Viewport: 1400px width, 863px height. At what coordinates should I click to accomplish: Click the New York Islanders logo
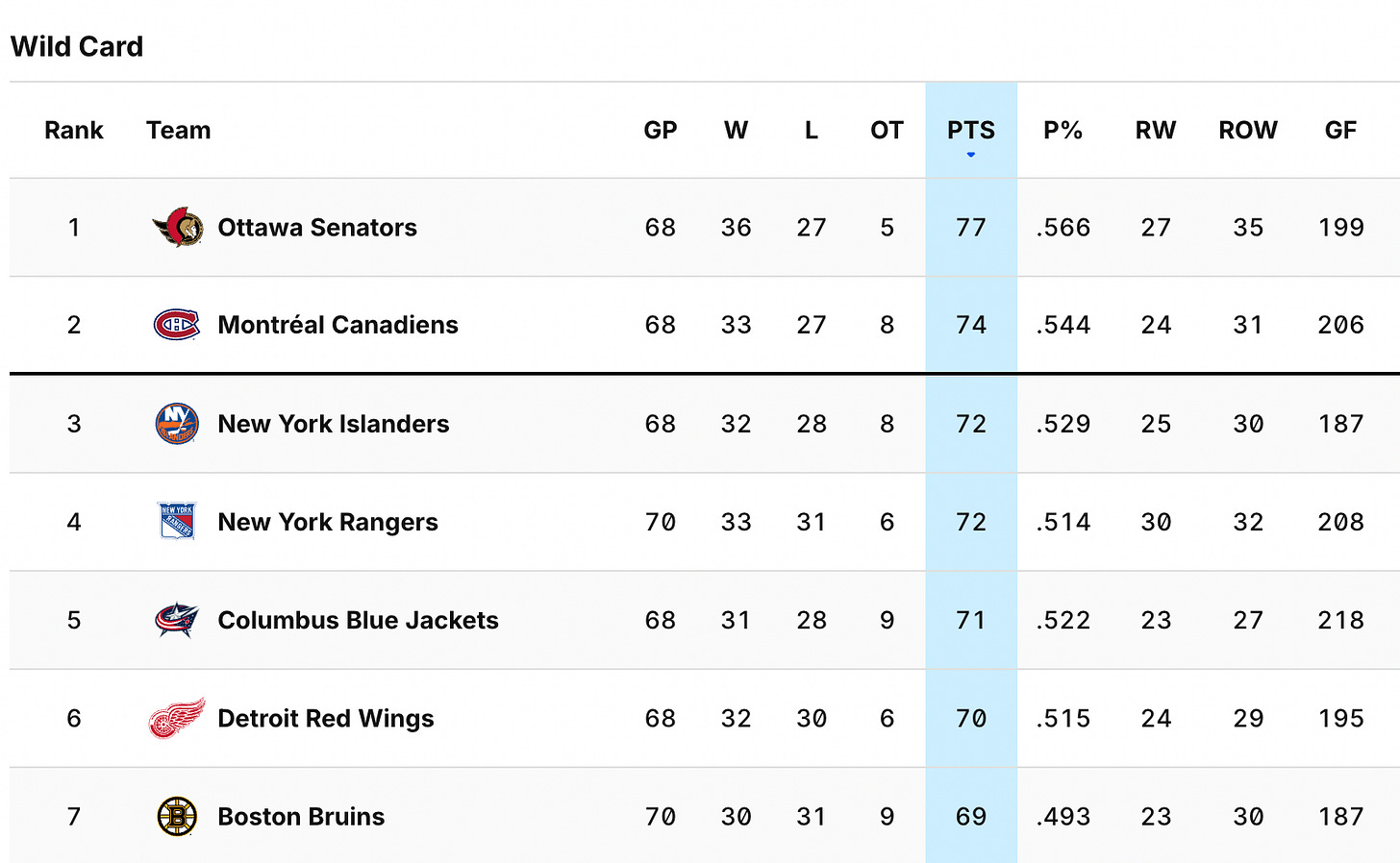(177, 424)
